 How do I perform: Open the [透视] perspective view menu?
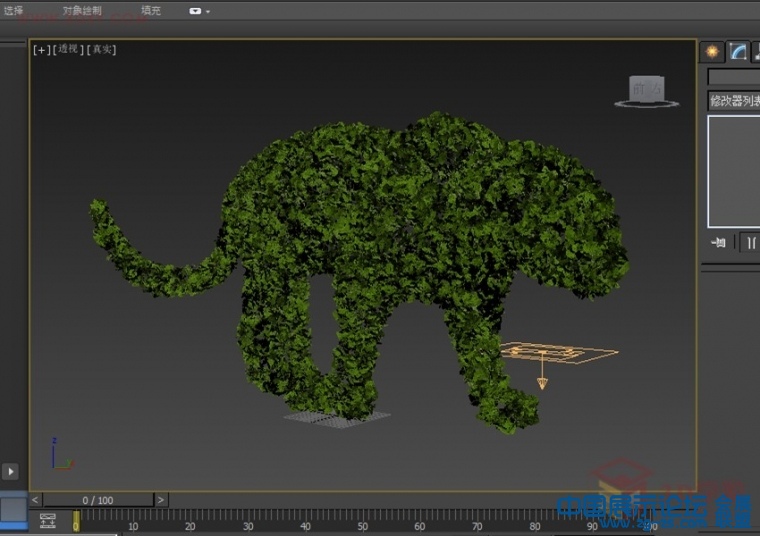68,49
